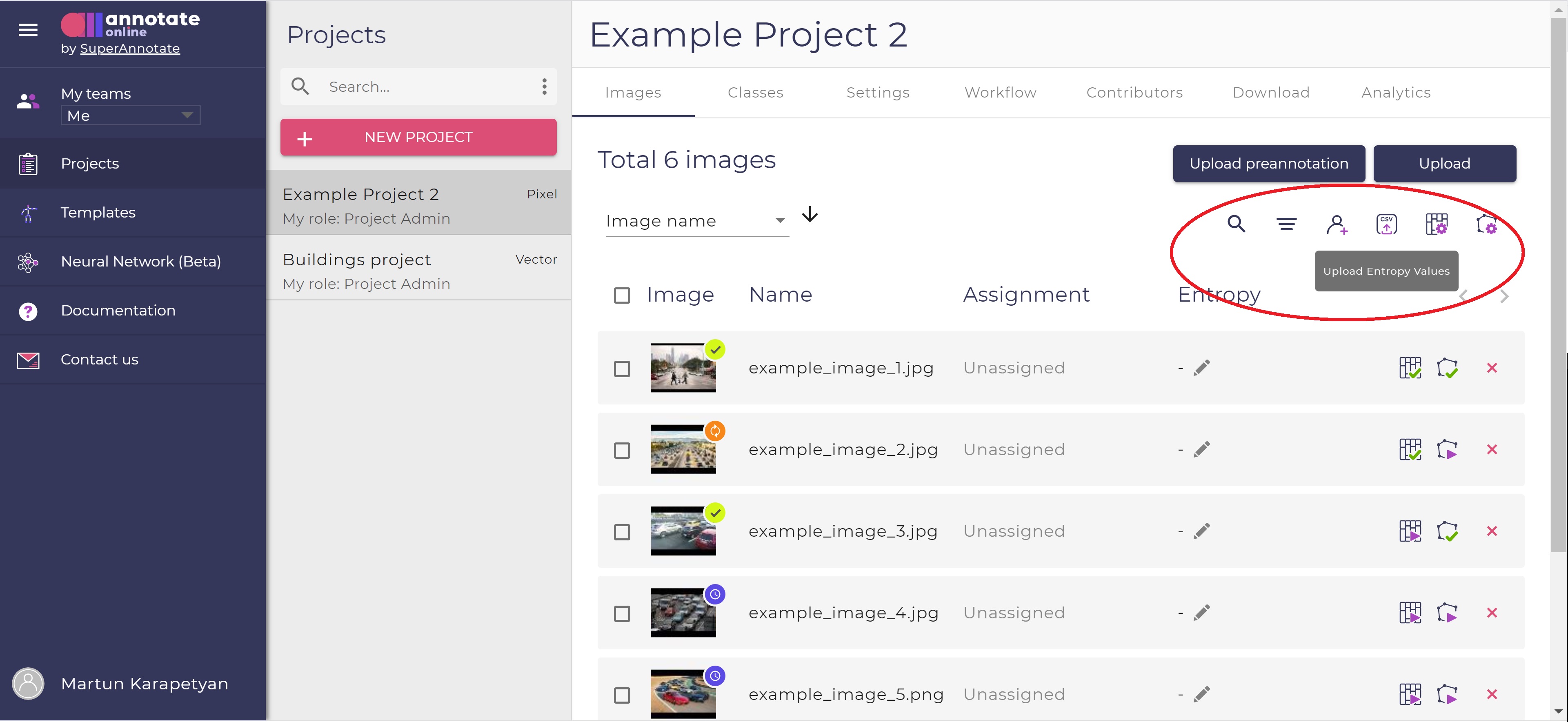The width and height of the screenshot is (1568, 722).
Task: Open the Image name sort dropdown
Action: (x=696, y=221)
